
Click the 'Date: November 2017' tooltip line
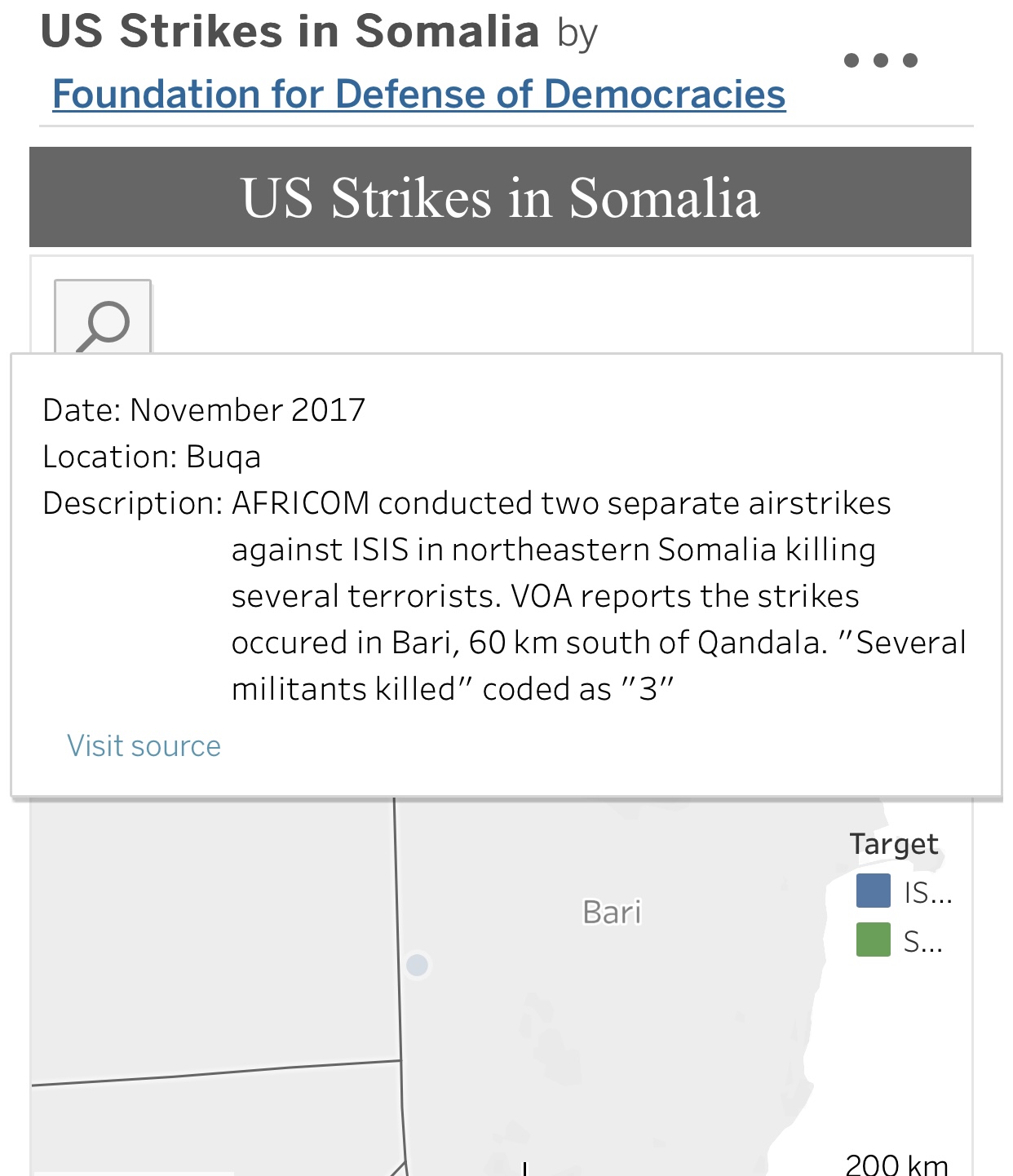[x=204, y=409]
